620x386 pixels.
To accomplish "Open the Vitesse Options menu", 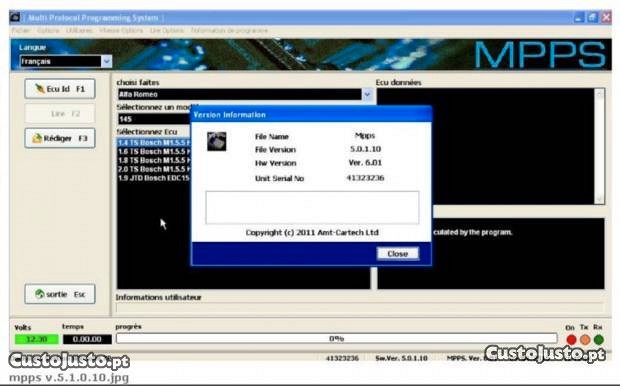I will pyautogui.click(x=121, y=30).
